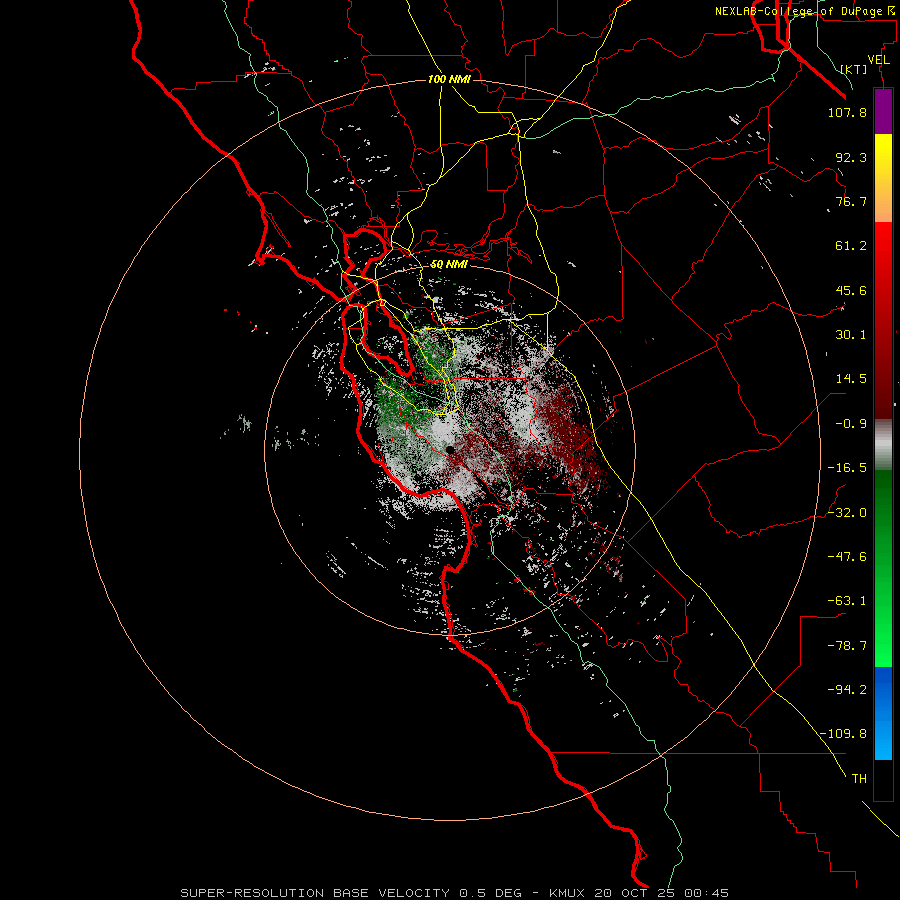Click the [KT] units label
This screenshot has width=900, height=900.
pos(854,69)
